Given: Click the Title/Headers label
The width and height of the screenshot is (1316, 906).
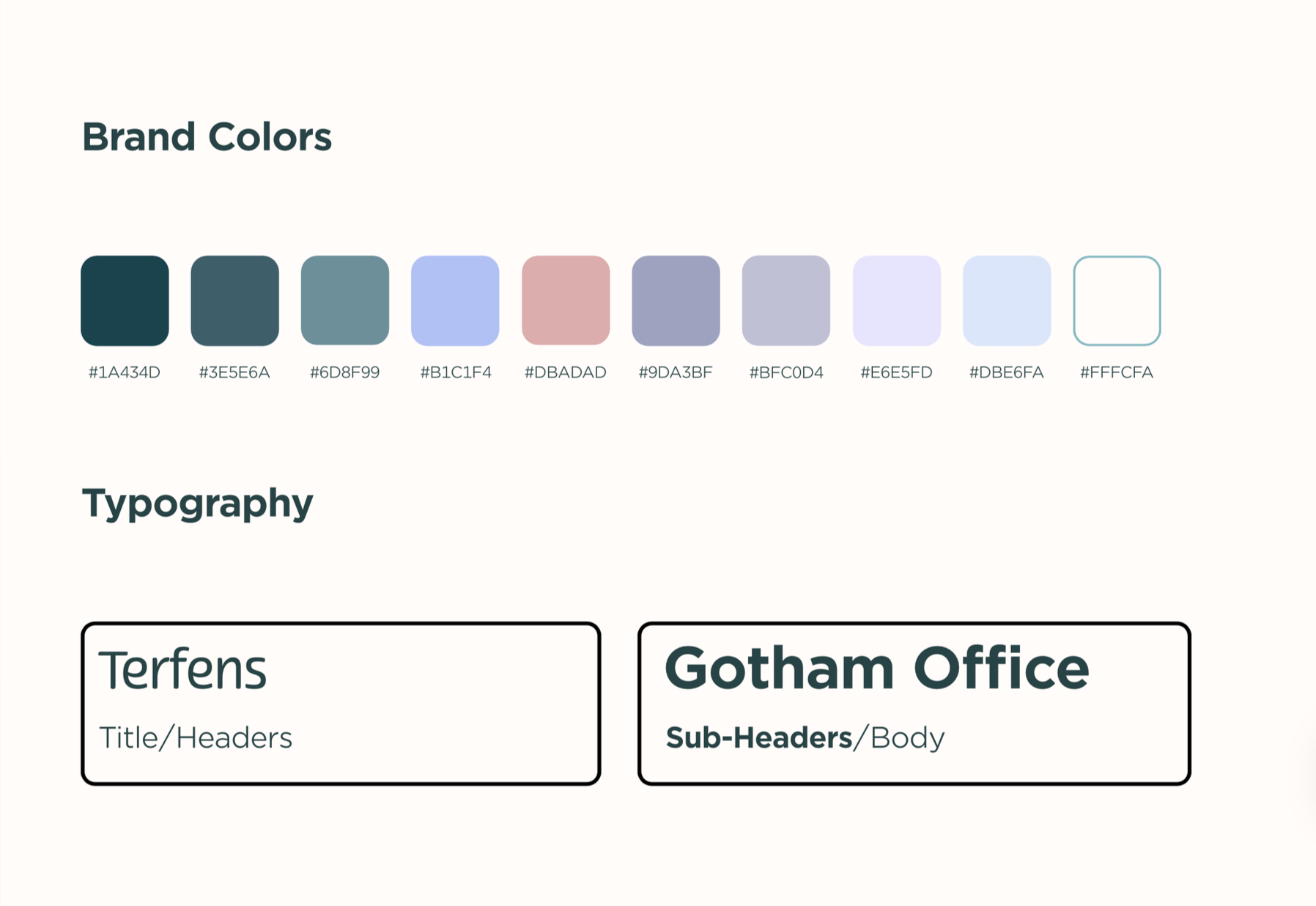Looking at the screenshot, I should (x=196, y=737).
